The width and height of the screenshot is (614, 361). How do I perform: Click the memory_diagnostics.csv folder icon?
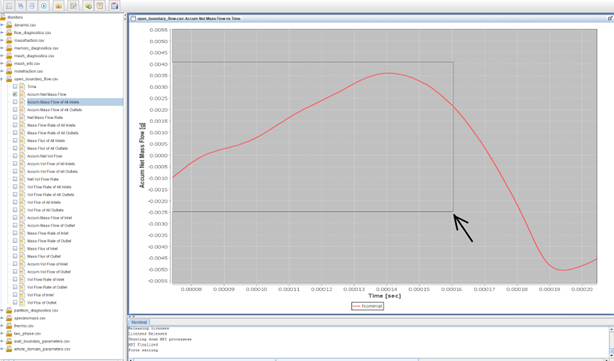point(9,48)
